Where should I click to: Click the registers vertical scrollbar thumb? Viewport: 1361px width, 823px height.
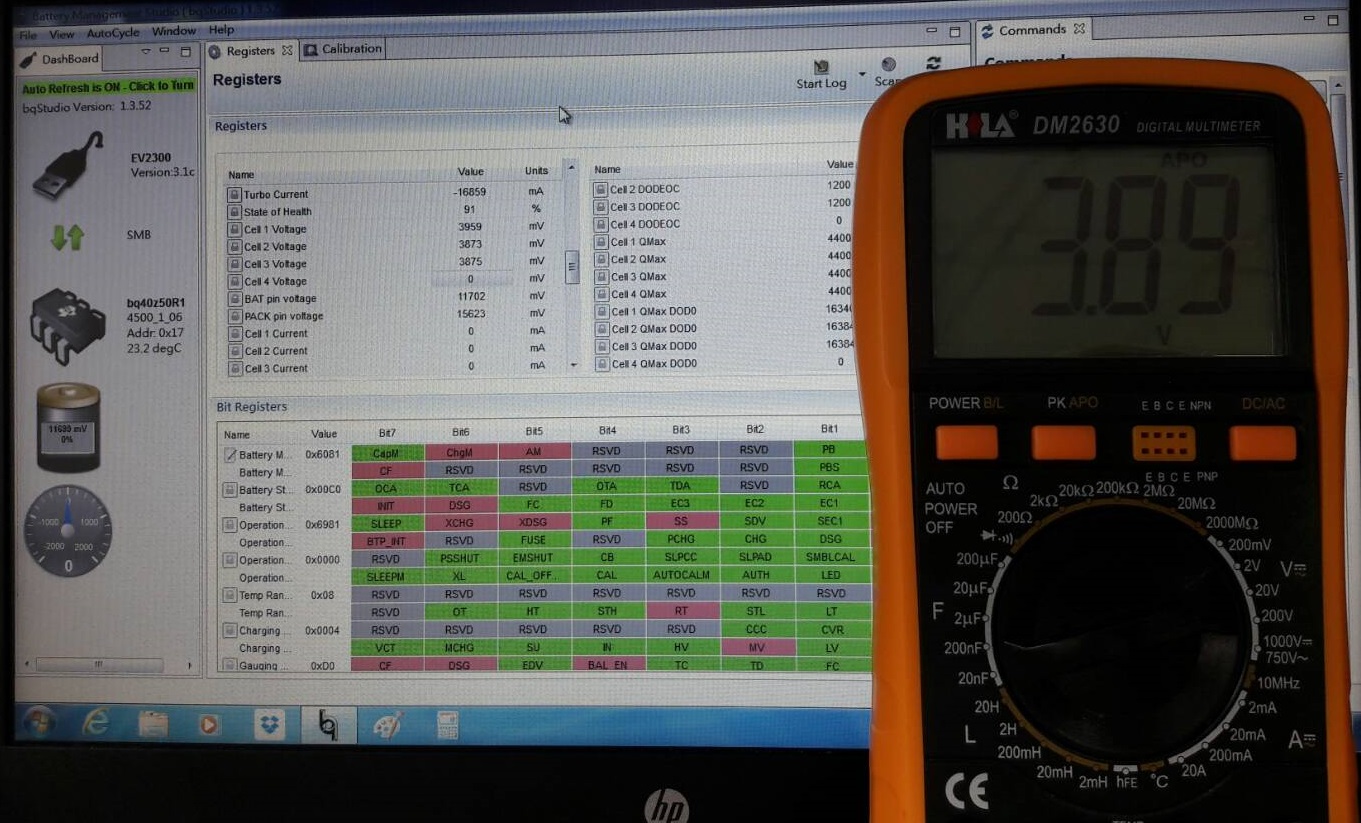pyautogui.click(x=572, y=267)
